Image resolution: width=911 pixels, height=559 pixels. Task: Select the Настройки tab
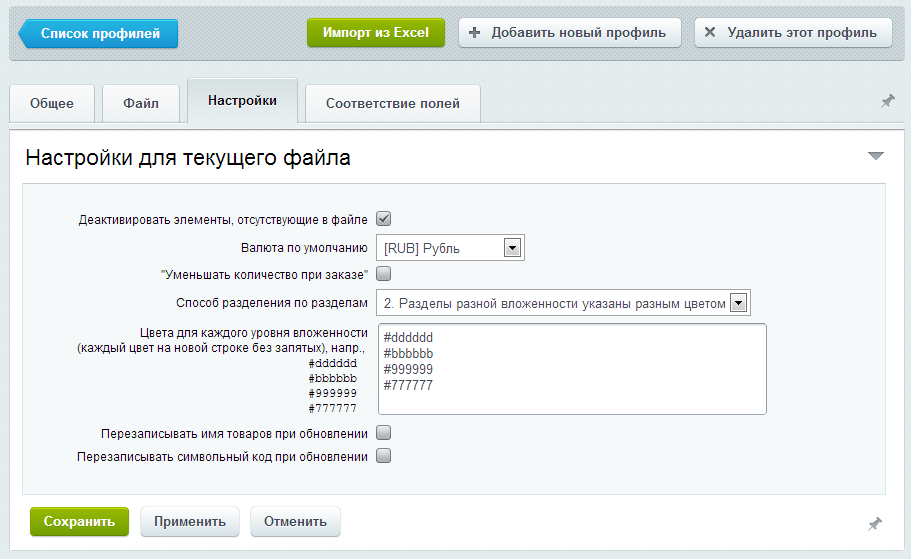tap(242, 101)
